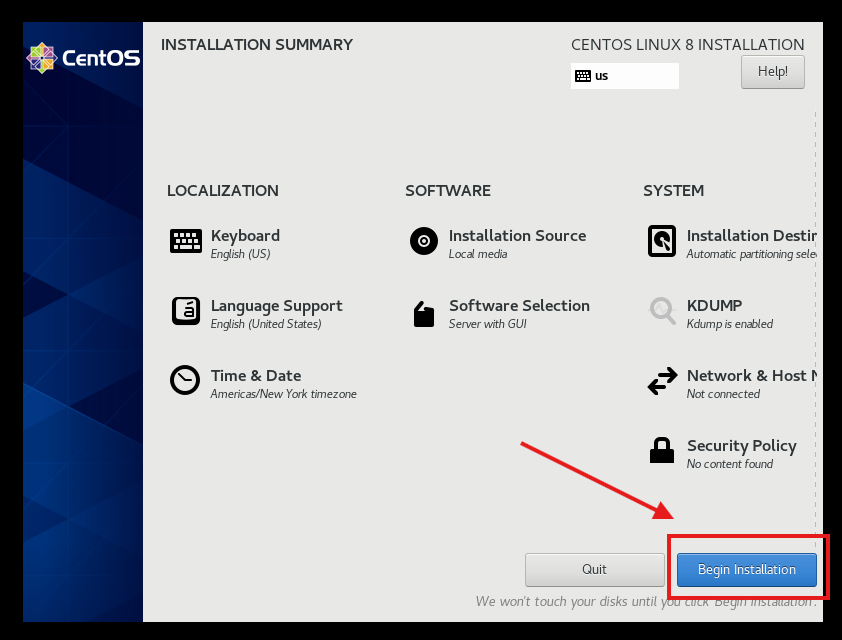Screen dimensions: 842x640
Task: Open Installation Destination hard drive icon
Action: pyautogui.click(x=662, y=241)
